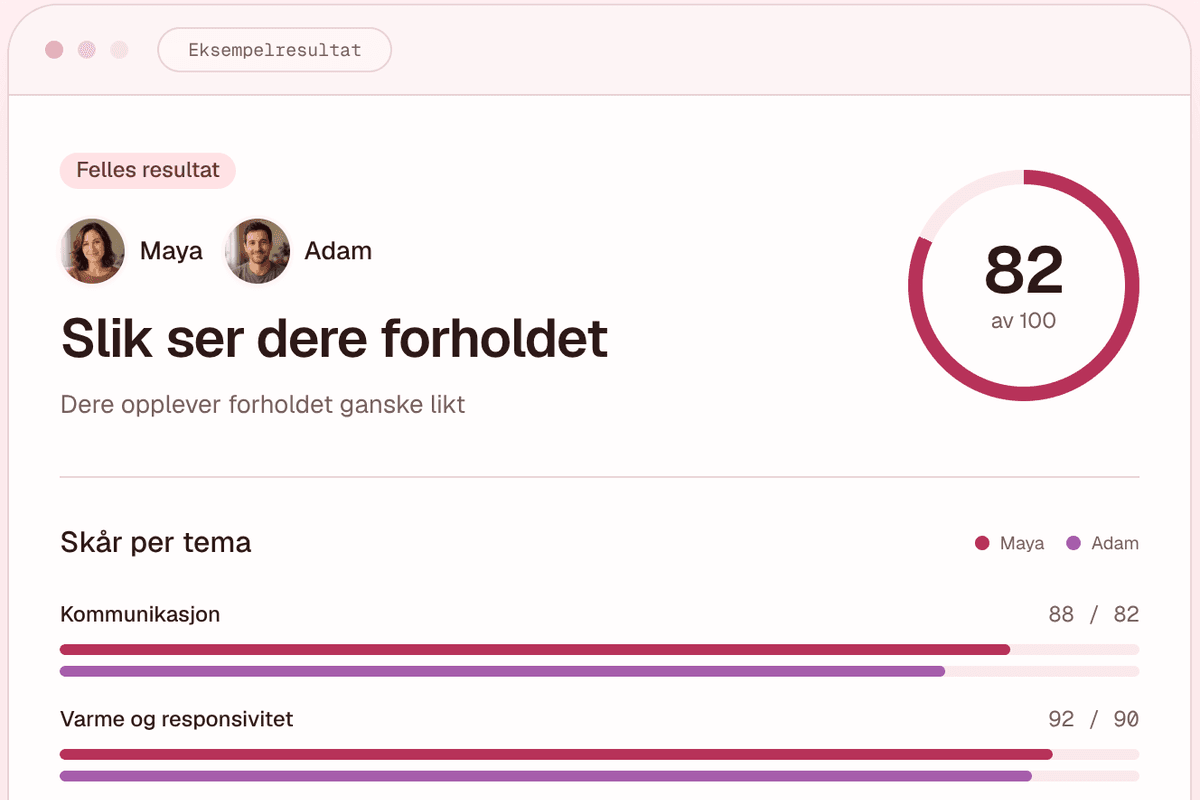Click the middle window dot in title bar
The width and height of the screenshot is (1200, 800).
87,50
